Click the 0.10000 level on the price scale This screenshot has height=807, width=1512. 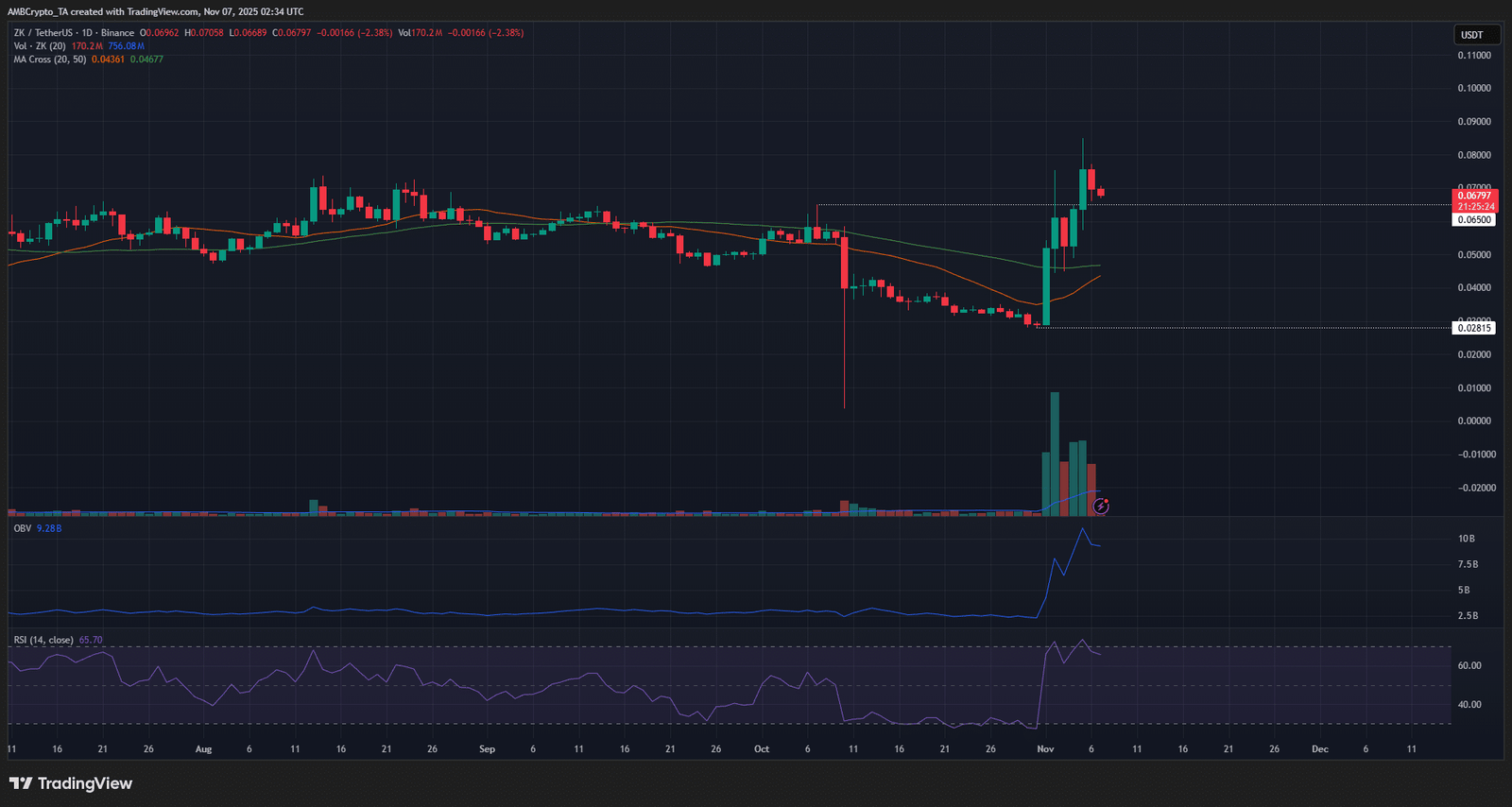point(1474,89)
